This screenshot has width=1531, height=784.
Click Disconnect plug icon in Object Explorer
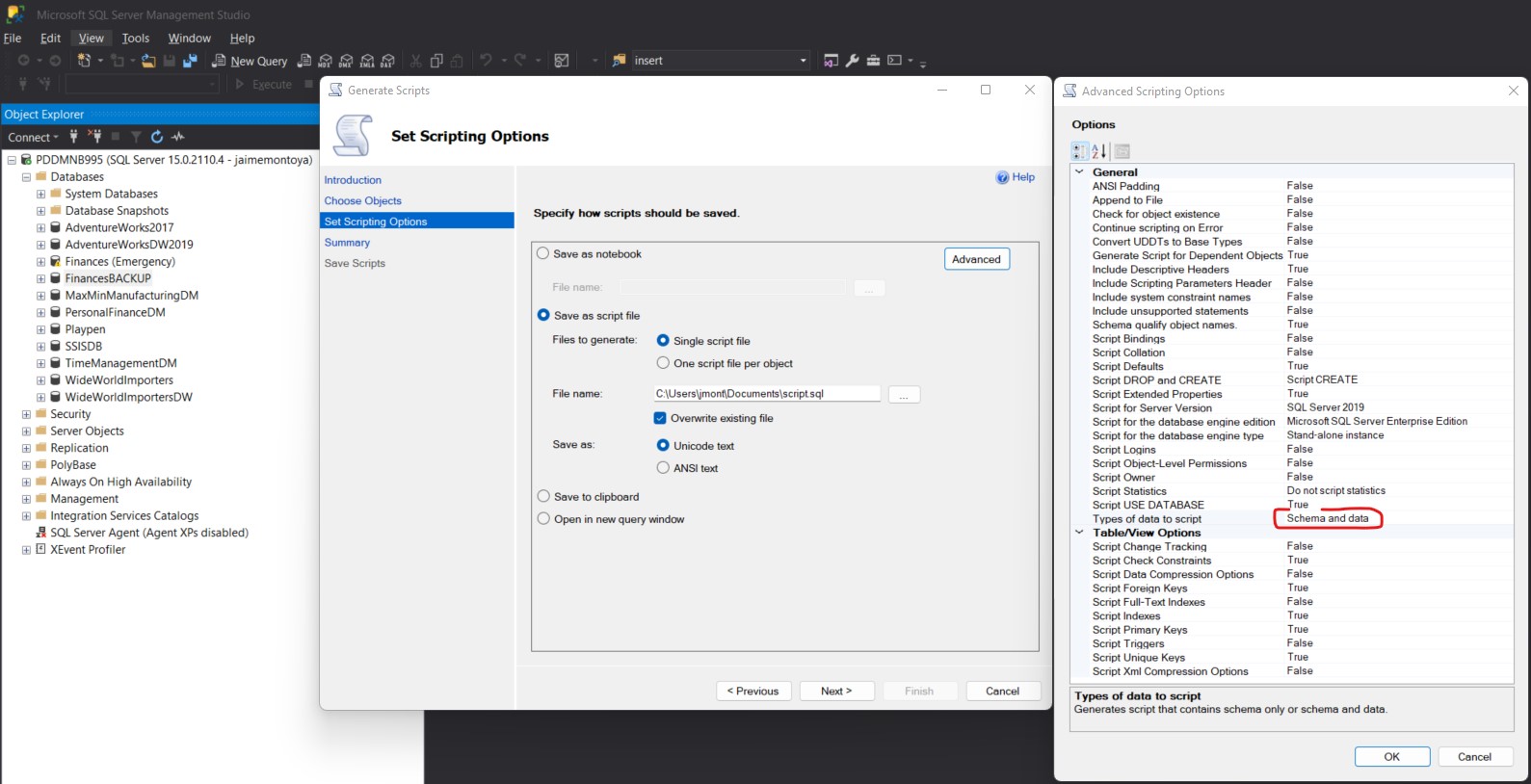click(94, 137)
